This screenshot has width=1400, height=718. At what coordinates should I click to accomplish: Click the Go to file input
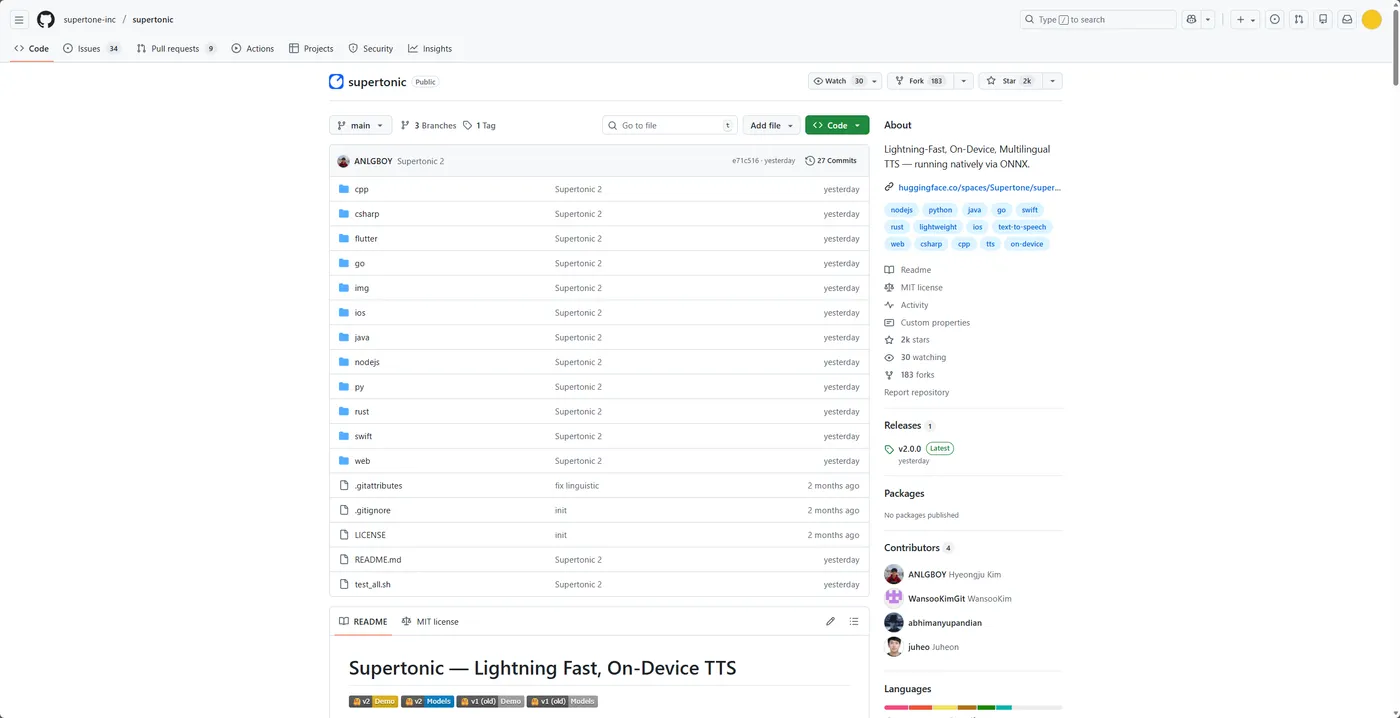point(669,125)
